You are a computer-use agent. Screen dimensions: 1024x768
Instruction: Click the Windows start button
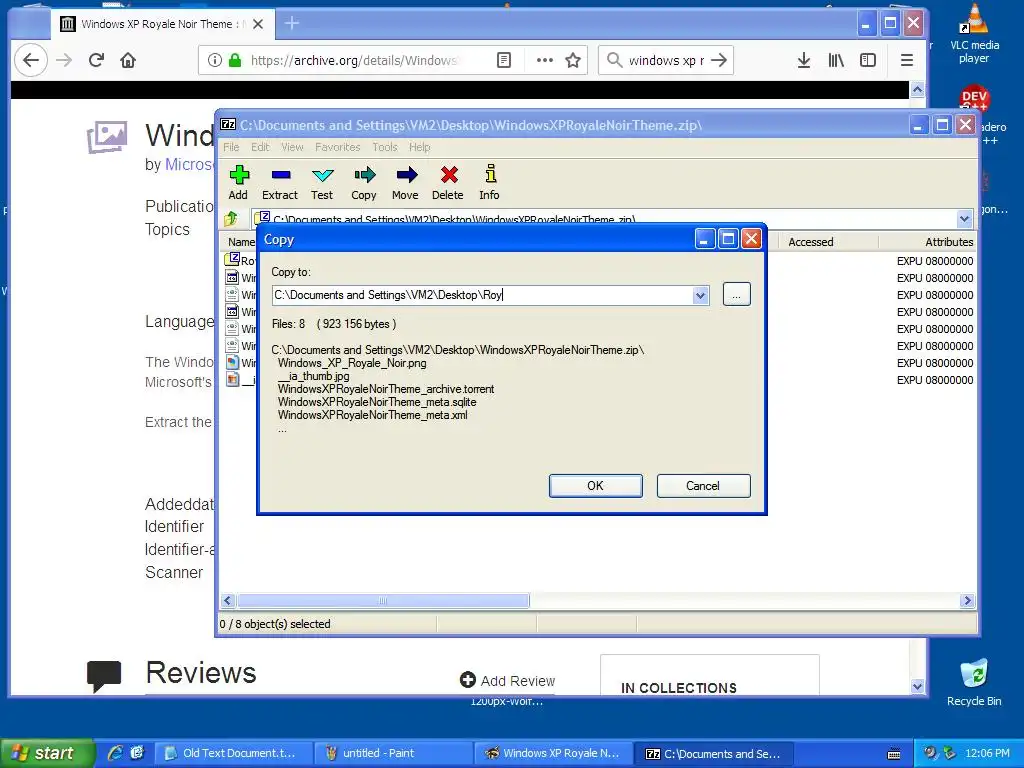(47, 753)
